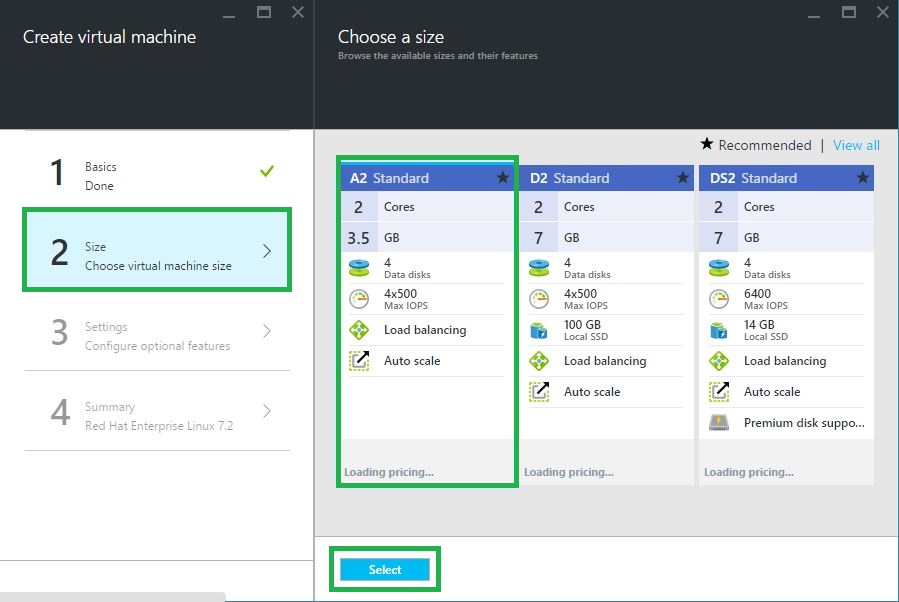
Task: Open step 4 Summary Red Hat Enterprise Linux
Action: [x=157, y=411]
